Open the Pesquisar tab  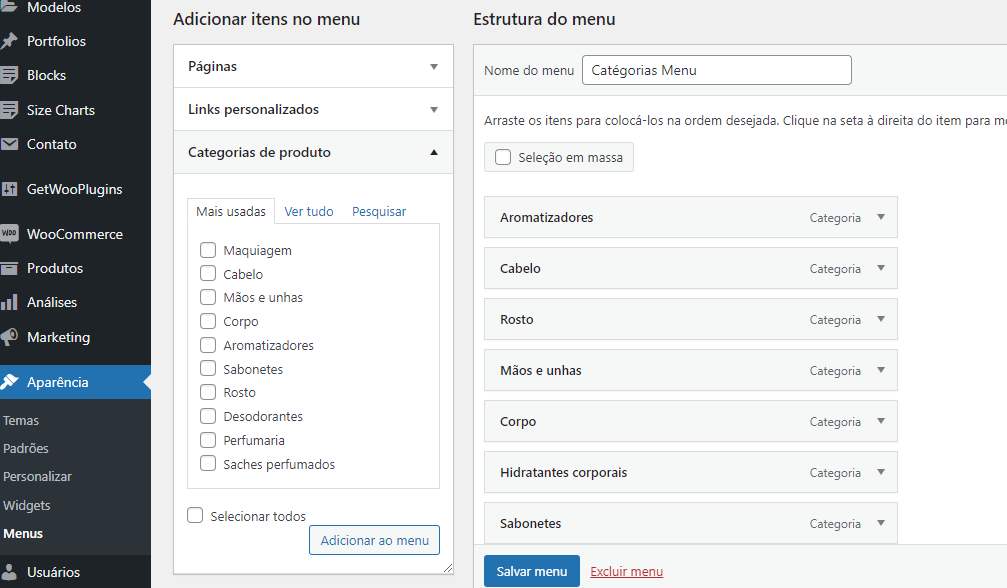[379, 211]
